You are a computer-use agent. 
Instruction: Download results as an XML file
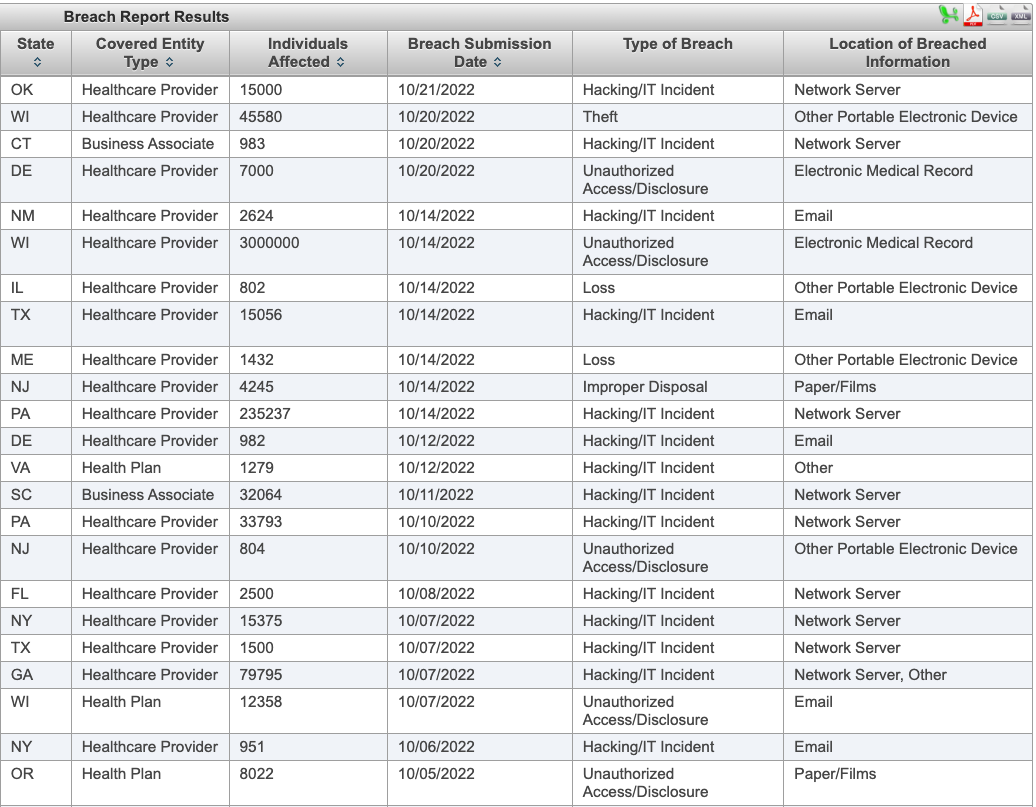1021,15
